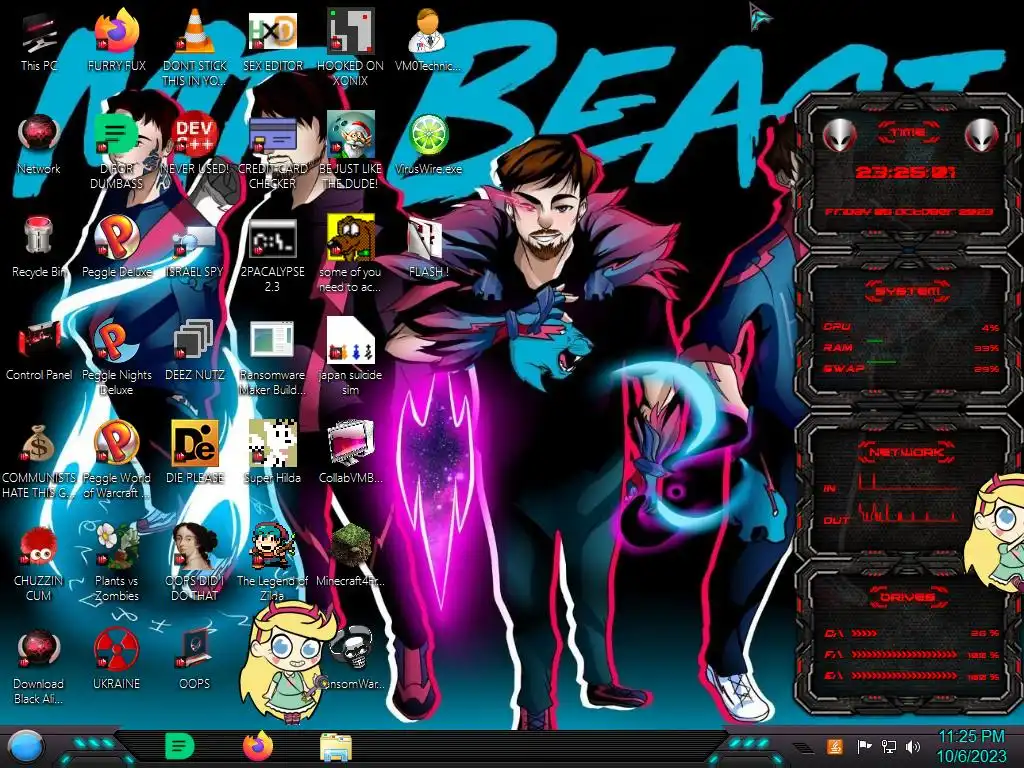Click the DRIVES header in gadget

908,597
